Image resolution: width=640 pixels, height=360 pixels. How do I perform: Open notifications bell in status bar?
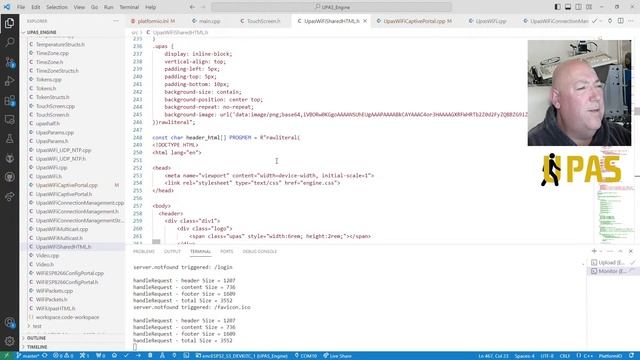(632, 356)
